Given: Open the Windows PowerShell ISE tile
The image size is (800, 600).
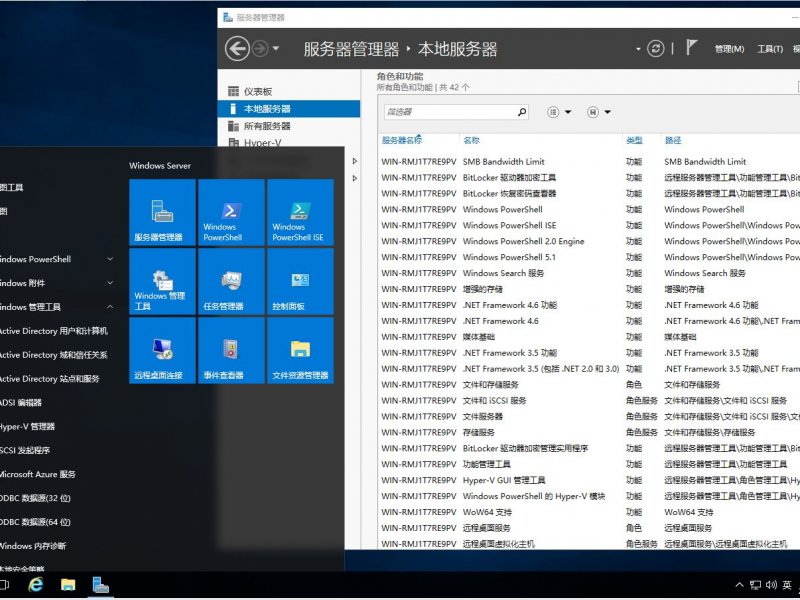Looking at the screenshot, I should point(300,212).
